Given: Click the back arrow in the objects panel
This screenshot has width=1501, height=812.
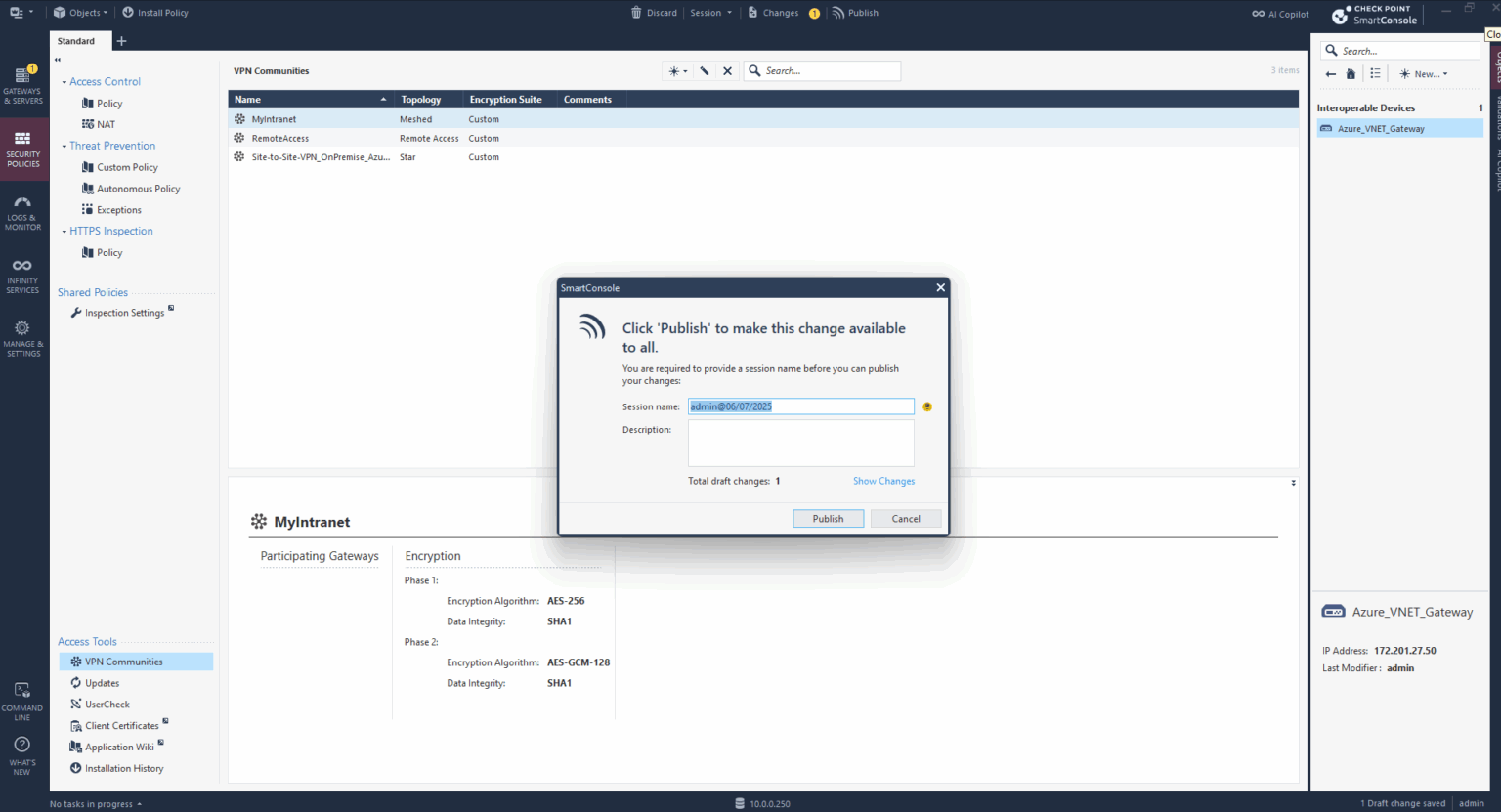Looking at the screenshot, I should pos(1330,73).
